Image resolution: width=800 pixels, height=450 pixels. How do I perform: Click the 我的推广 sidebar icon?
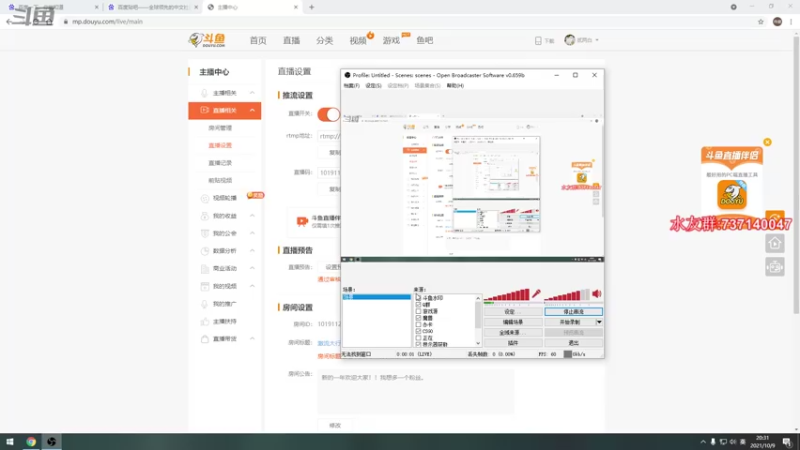point(205,304)
